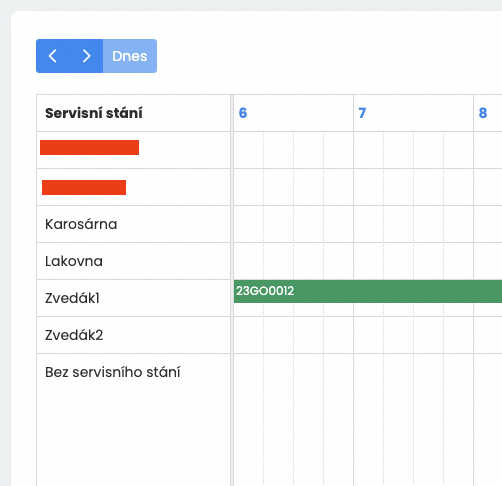Select the Zvedák1 service bay row
Image resolution: width=502 pixels, height=486 pixels.
(x=133, y=298)
